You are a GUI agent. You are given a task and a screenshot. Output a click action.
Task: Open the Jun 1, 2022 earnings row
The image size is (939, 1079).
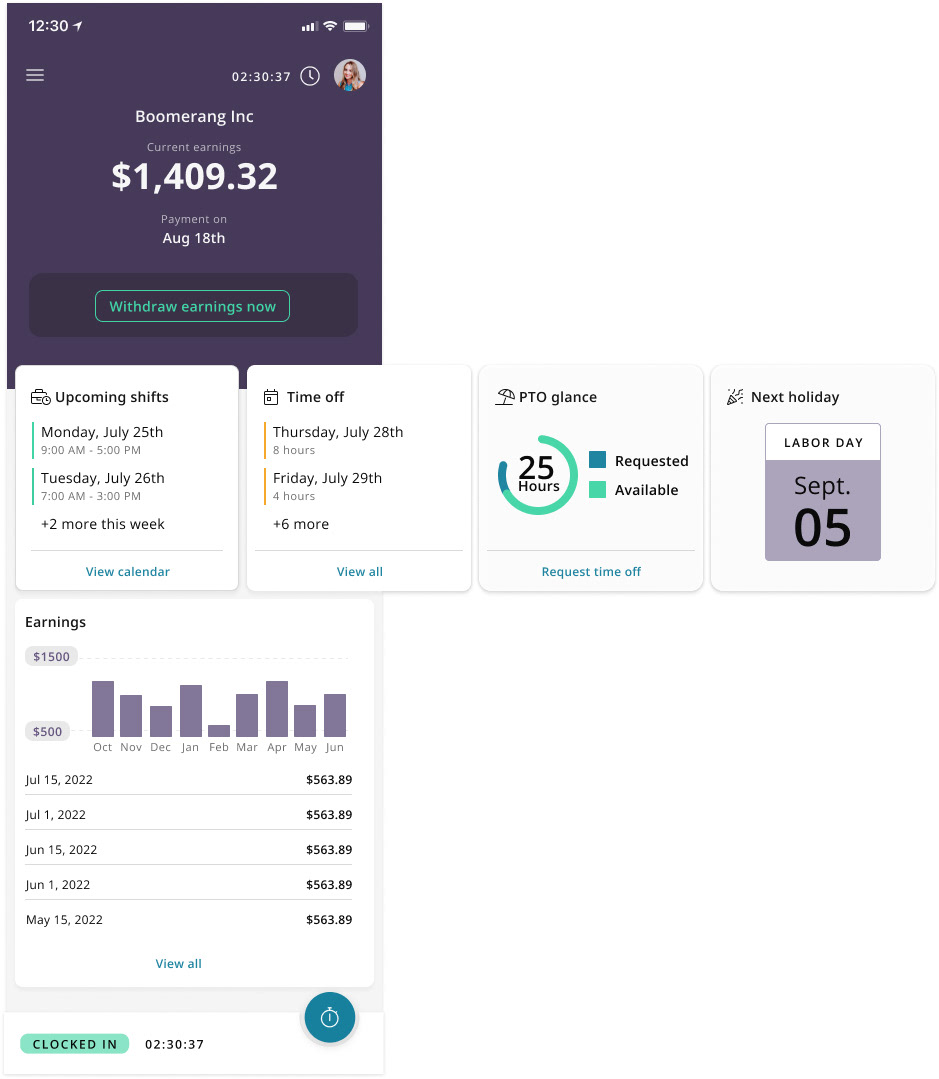(188, 885)
